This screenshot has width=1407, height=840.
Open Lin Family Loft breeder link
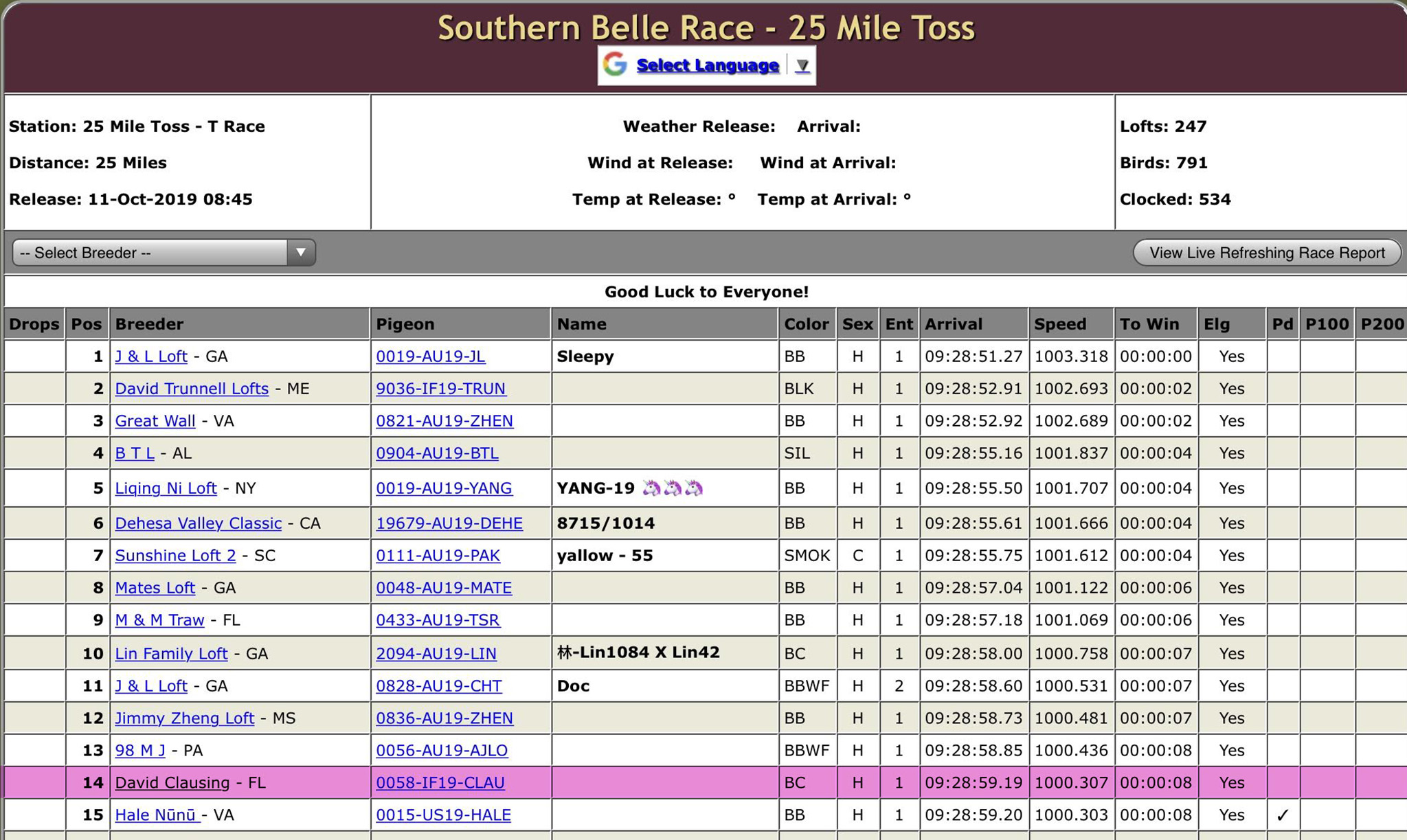pos(170,654)
